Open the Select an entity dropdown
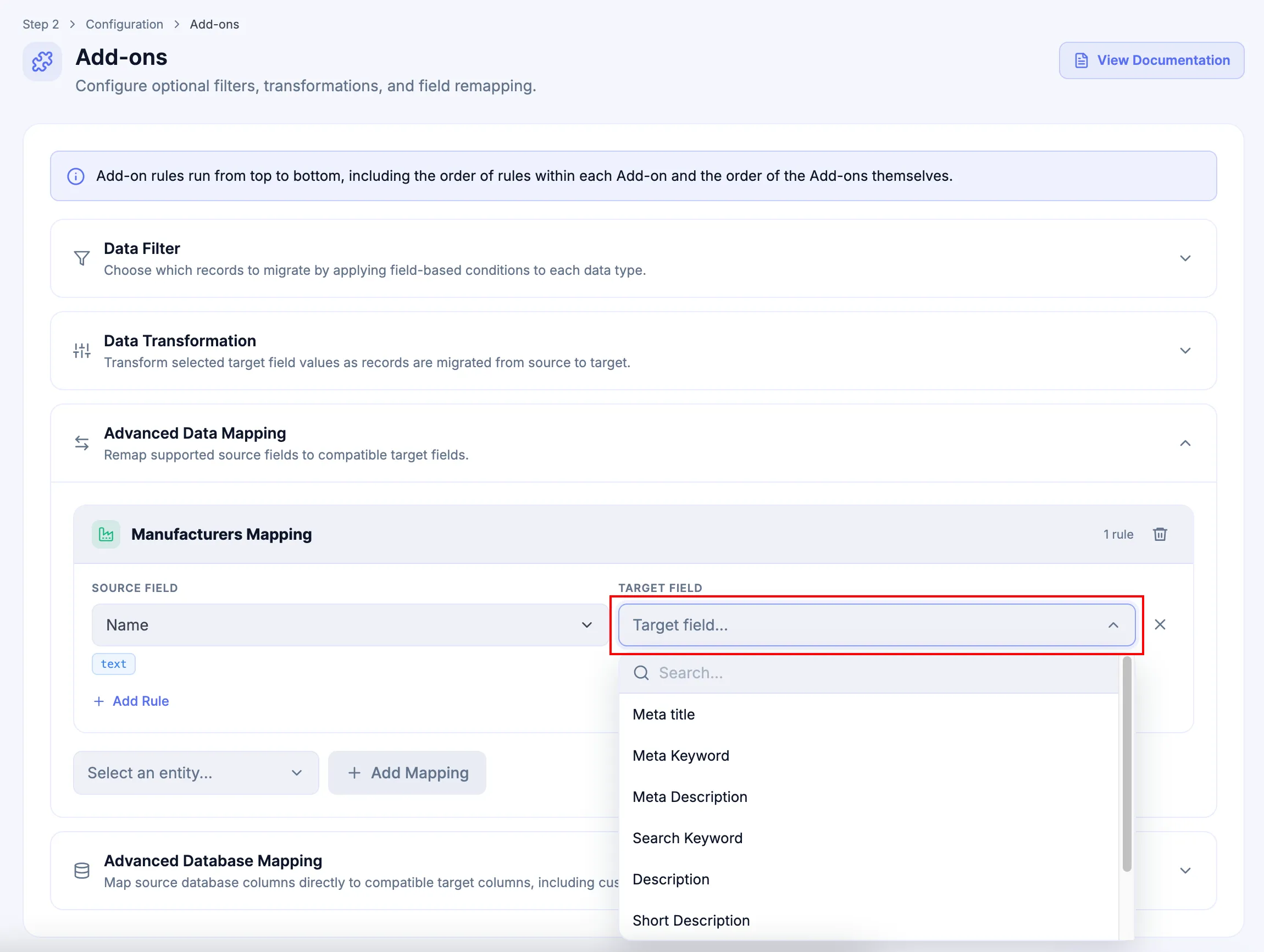Screen dimensions: 1264x952 [x=196, y=773]
